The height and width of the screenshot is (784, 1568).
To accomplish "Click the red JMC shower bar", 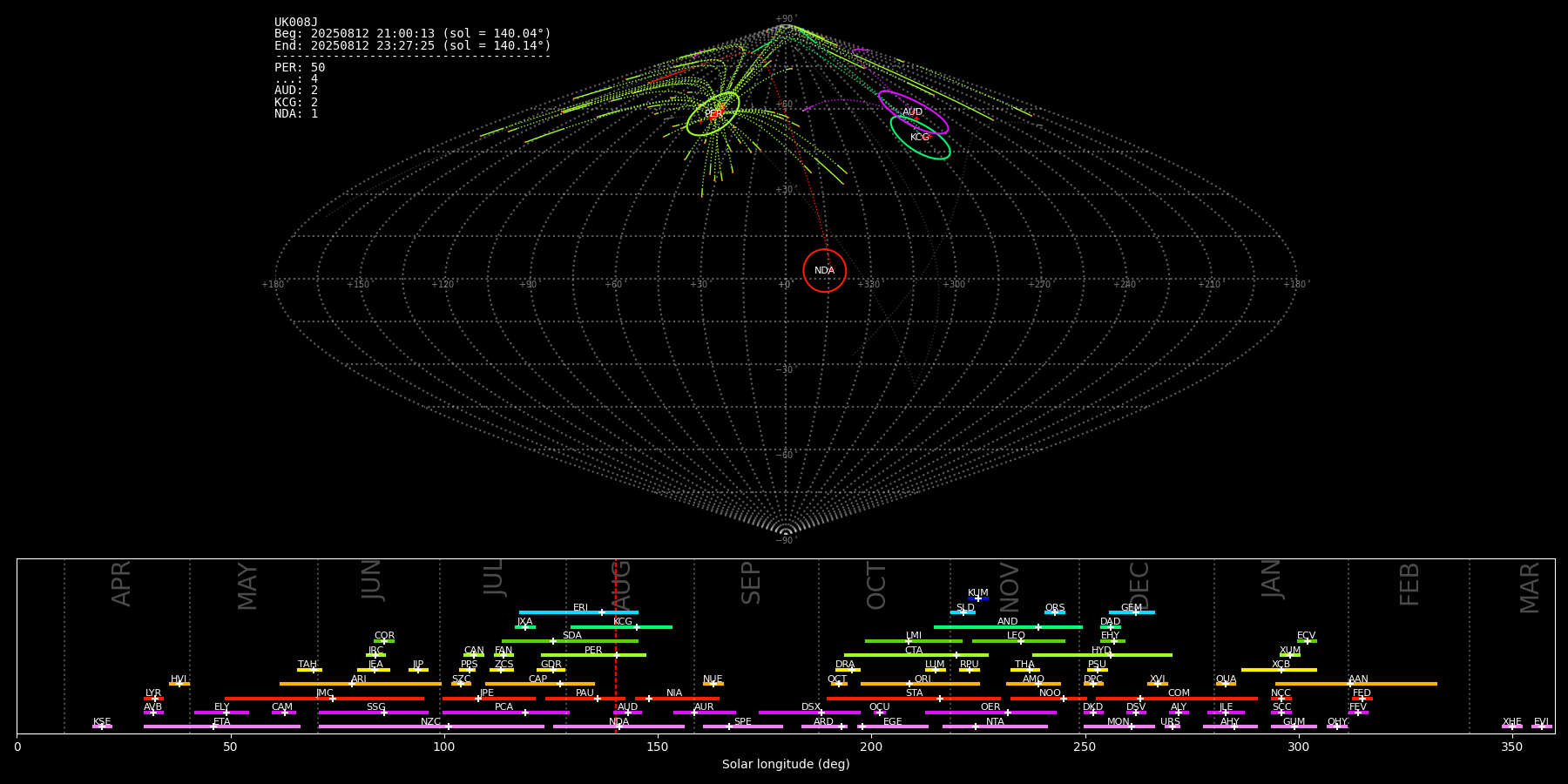I will [x=324, y=698].
